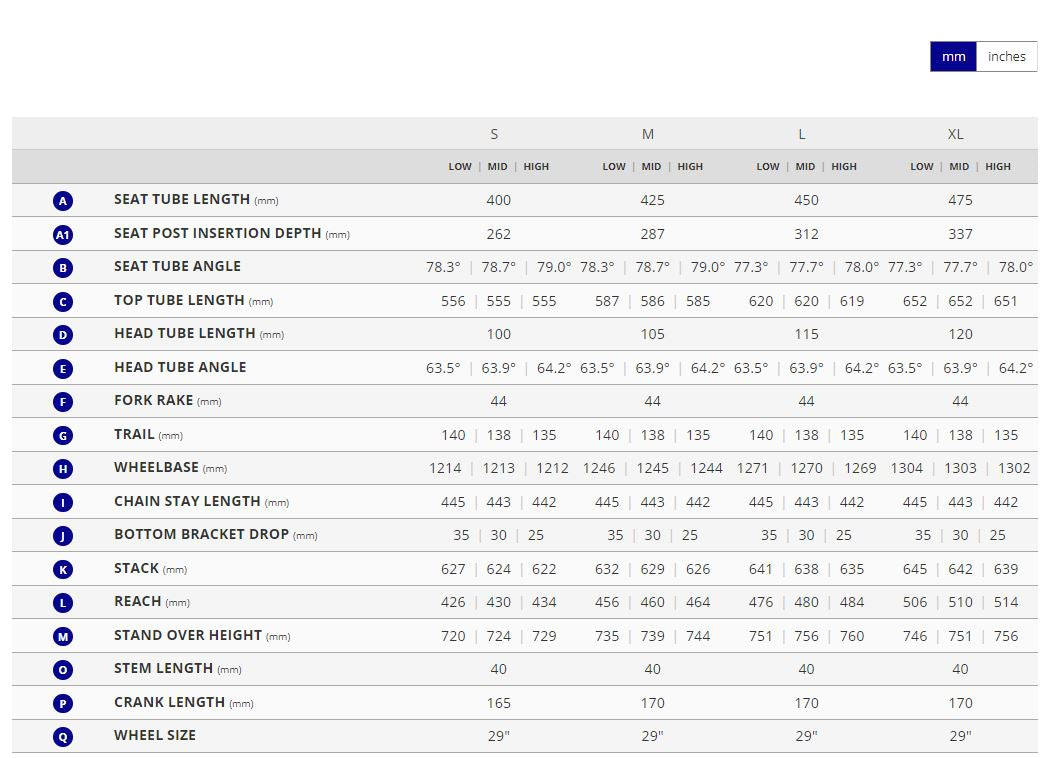Select the mm unit toggle
Image resolution: width=1050 pixels, height=758 pixels.
click(x=953, y=57)
